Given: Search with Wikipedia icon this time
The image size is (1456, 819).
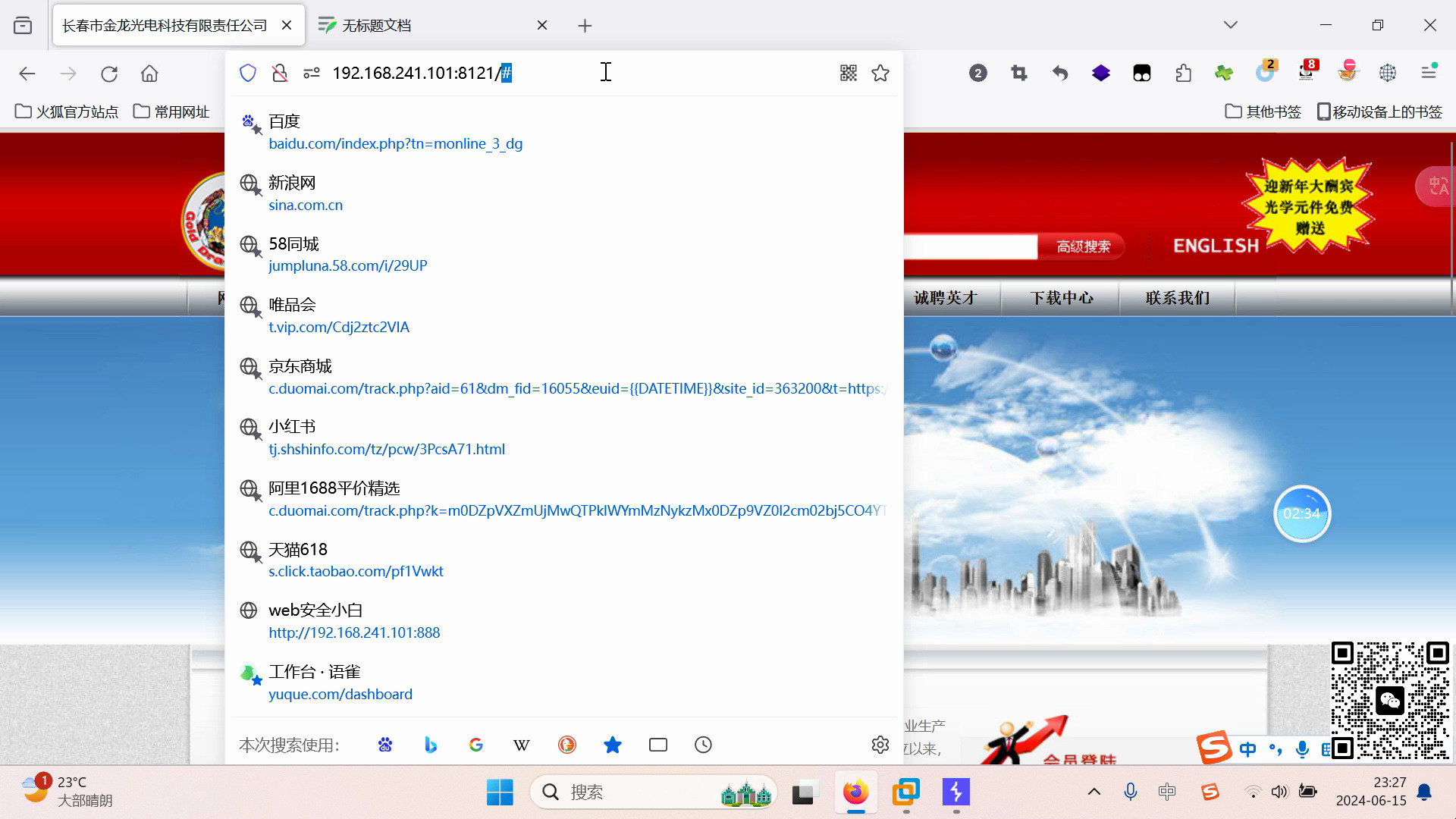Looking at the screenshot, I should click(x=522, y=745).
